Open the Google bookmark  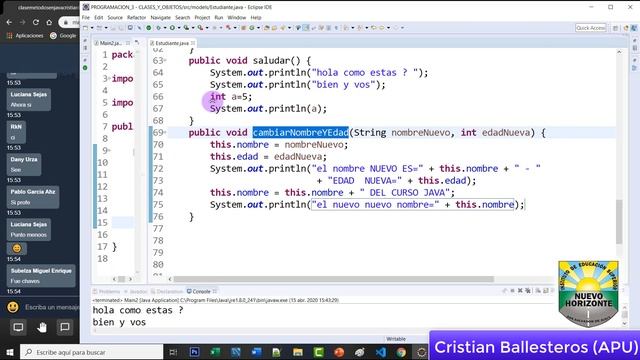coord(63,36)
